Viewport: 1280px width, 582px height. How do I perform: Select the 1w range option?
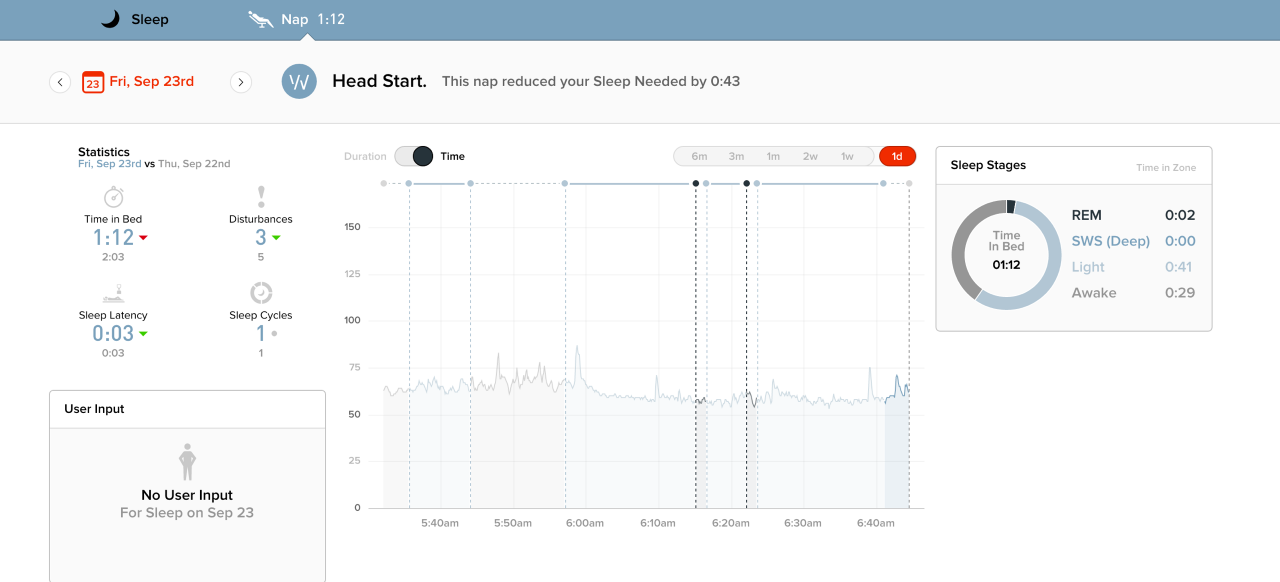(847, 156)
